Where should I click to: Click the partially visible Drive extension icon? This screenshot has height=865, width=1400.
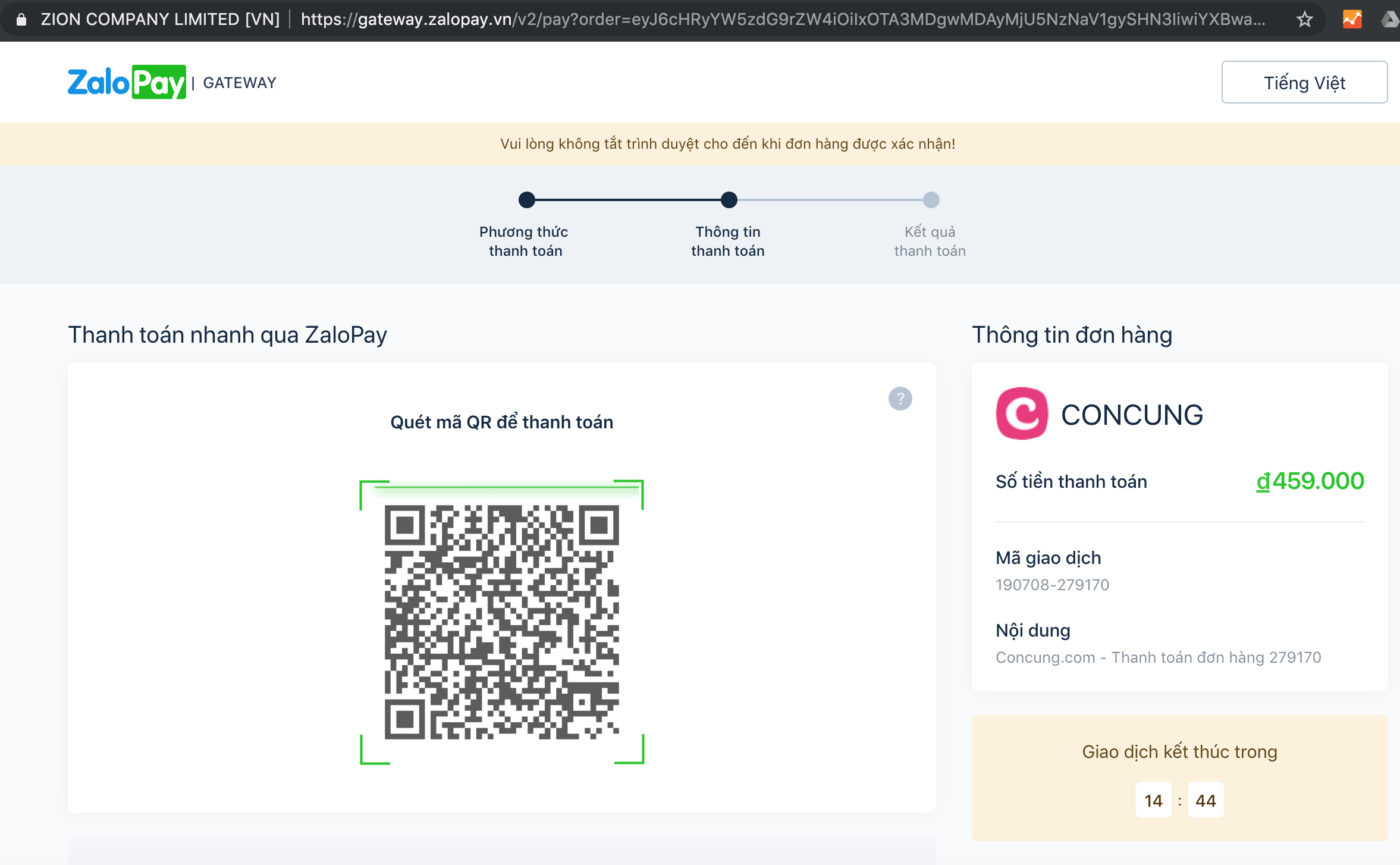click(1390, 20)
